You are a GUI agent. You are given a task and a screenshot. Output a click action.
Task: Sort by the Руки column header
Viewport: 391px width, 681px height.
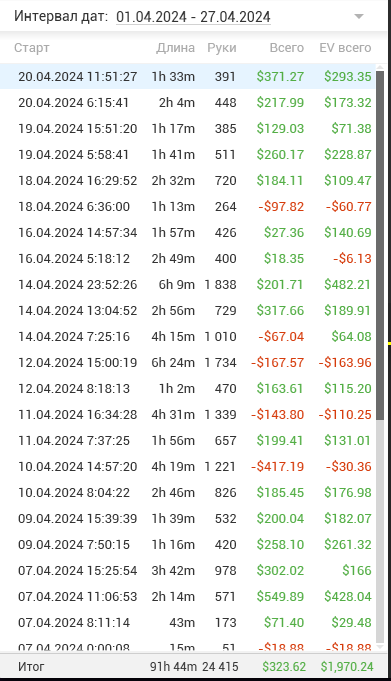point(222,48)
